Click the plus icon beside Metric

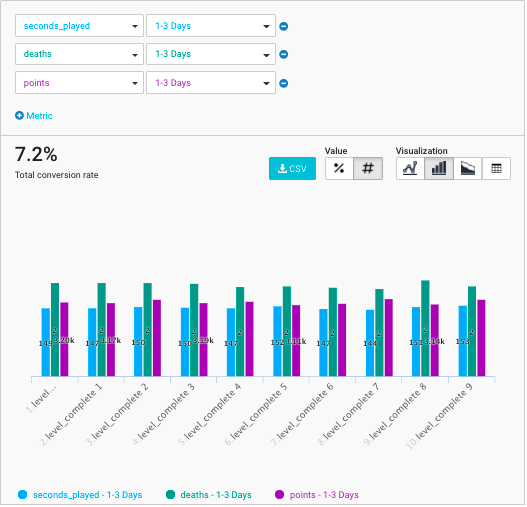19,116
